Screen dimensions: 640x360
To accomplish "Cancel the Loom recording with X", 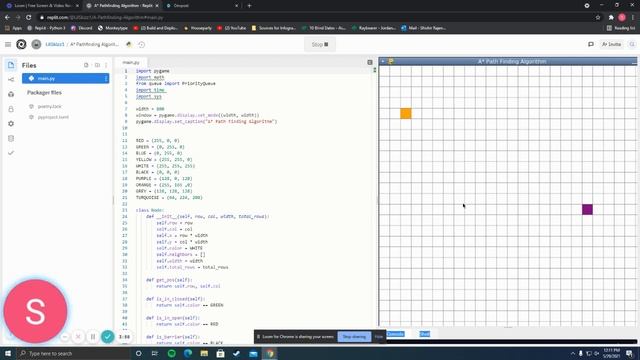I will (78, 337).
